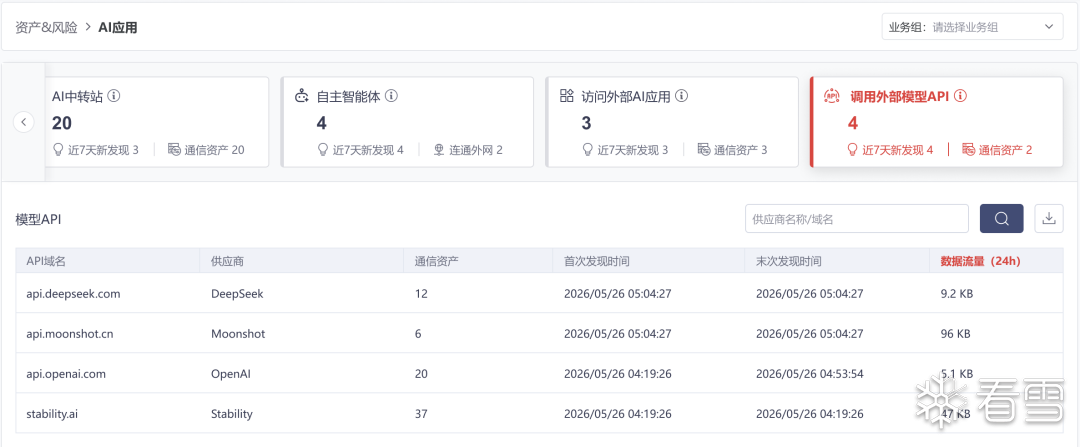Click 9.2 KB traffic value
The width and height of the screenshot is (1080, 447).
coord(957,293)
